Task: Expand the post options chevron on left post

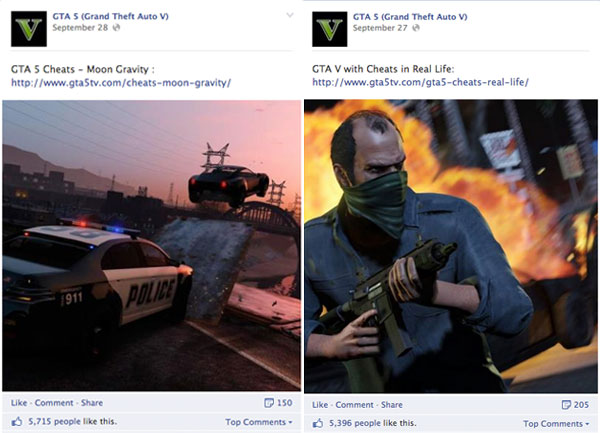Action: (x=290, y=15)
